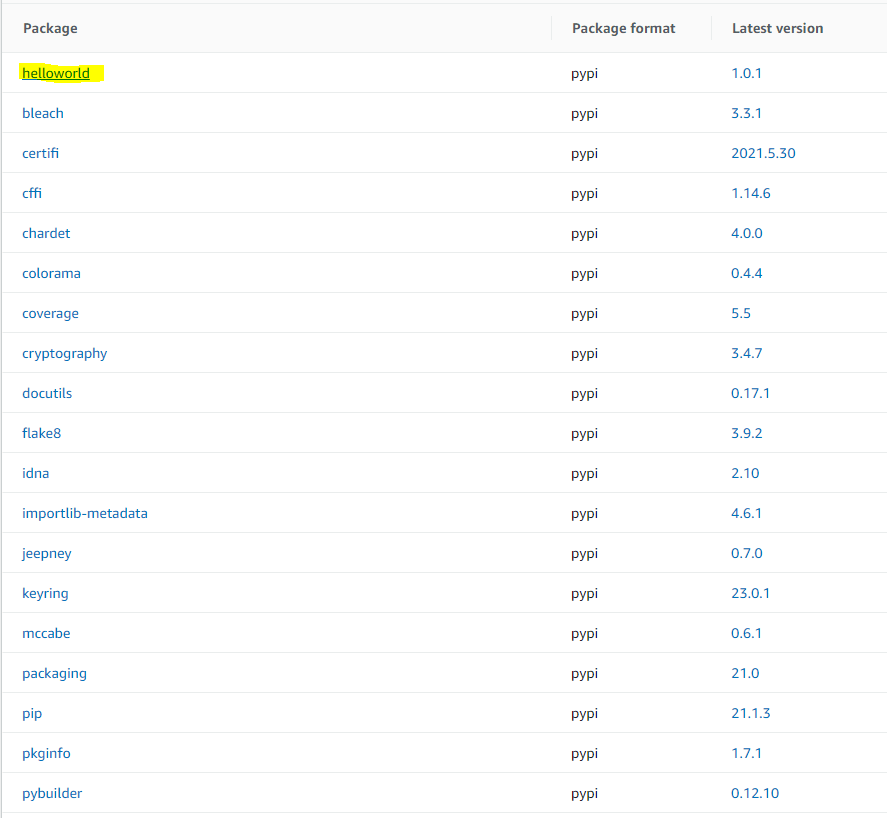The height and width of the screenshot is (818, 887).
Task: Click version 21.1.3 next to pip
Action: tap(751, 713)
